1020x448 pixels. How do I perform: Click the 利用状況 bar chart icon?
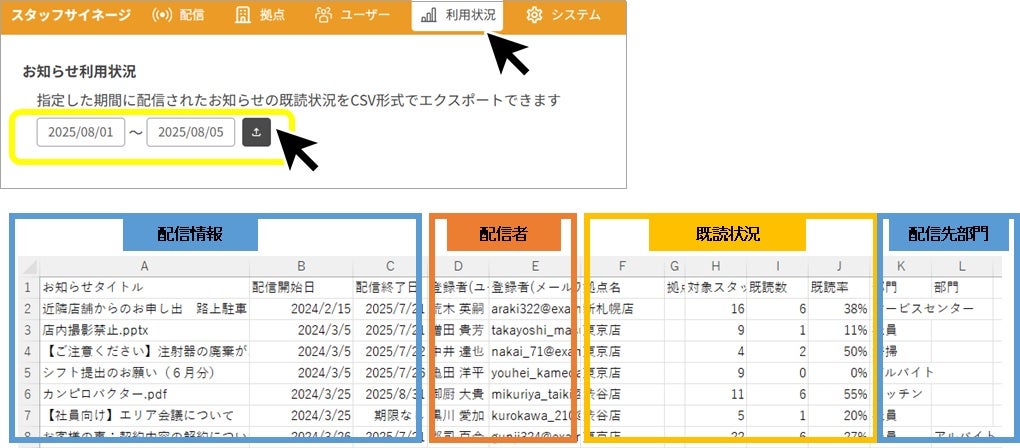point(429,16)
